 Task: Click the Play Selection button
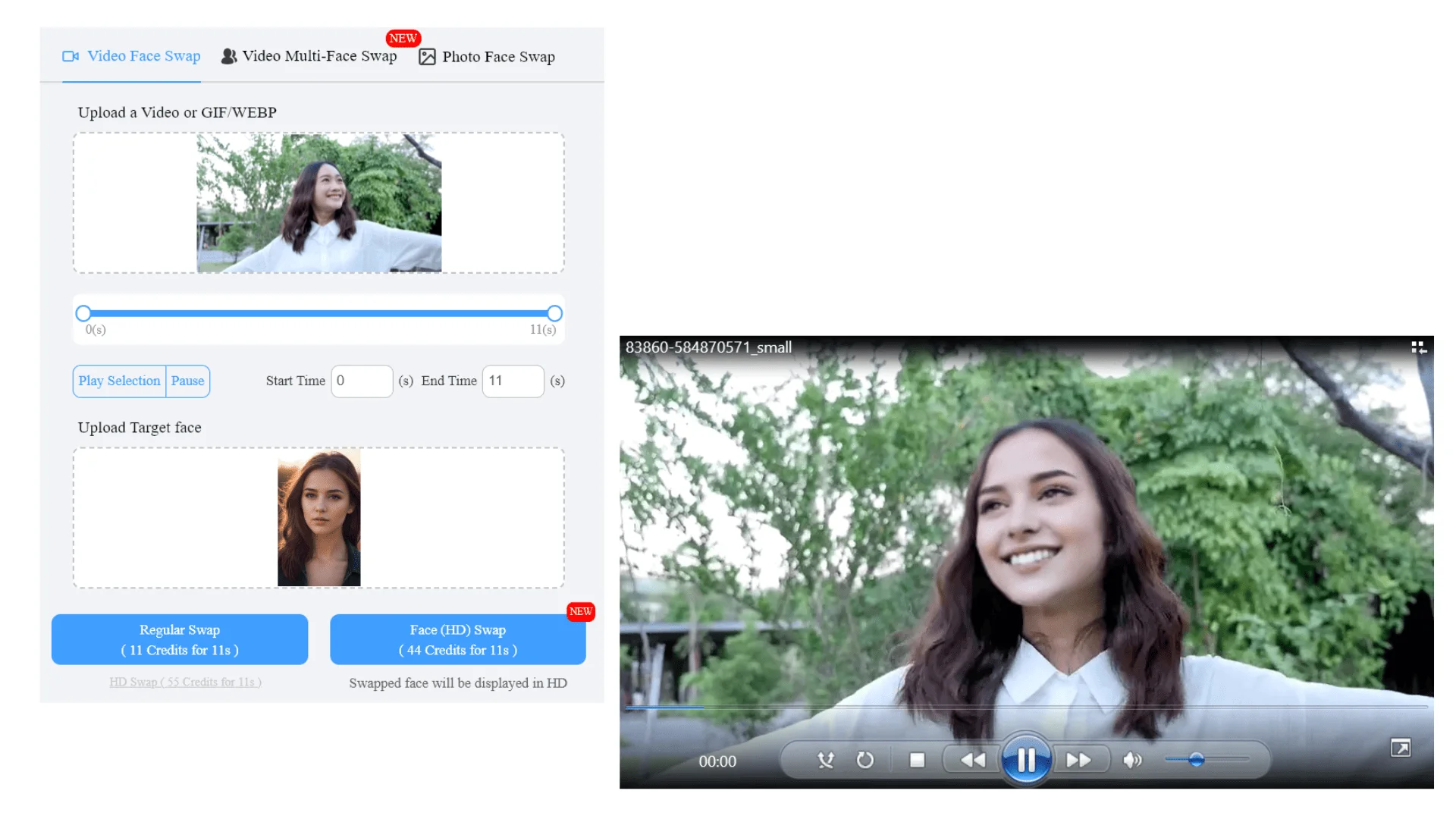point(119,381)
